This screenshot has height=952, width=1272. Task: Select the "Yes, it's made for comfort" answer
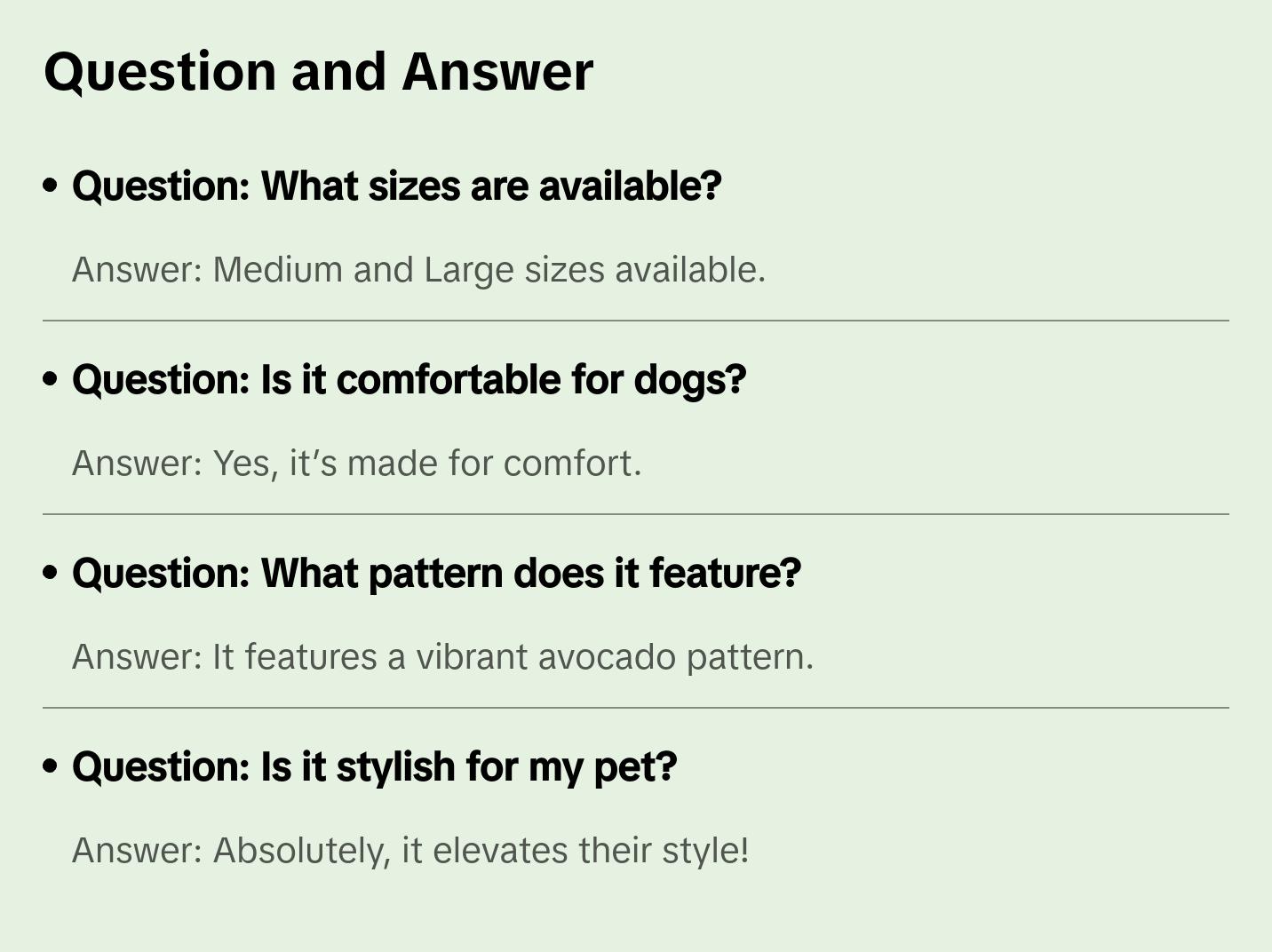[356, 464]
